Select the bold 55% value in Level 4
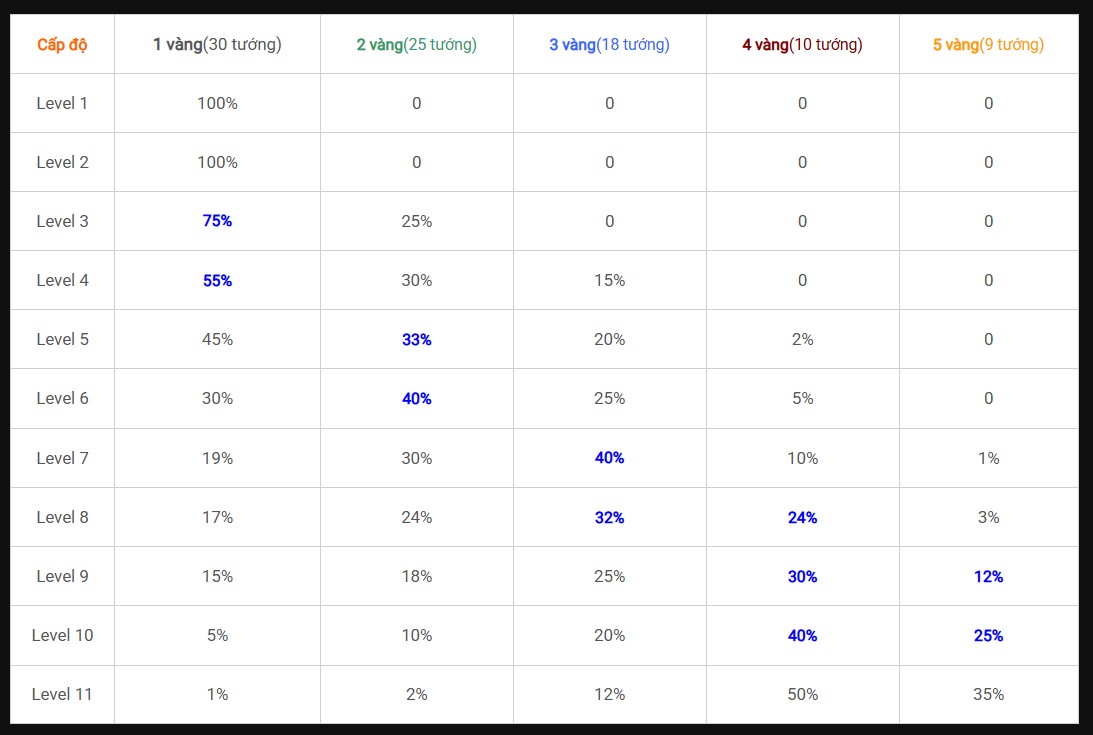 pyautogui.click(x=217, y=281)
